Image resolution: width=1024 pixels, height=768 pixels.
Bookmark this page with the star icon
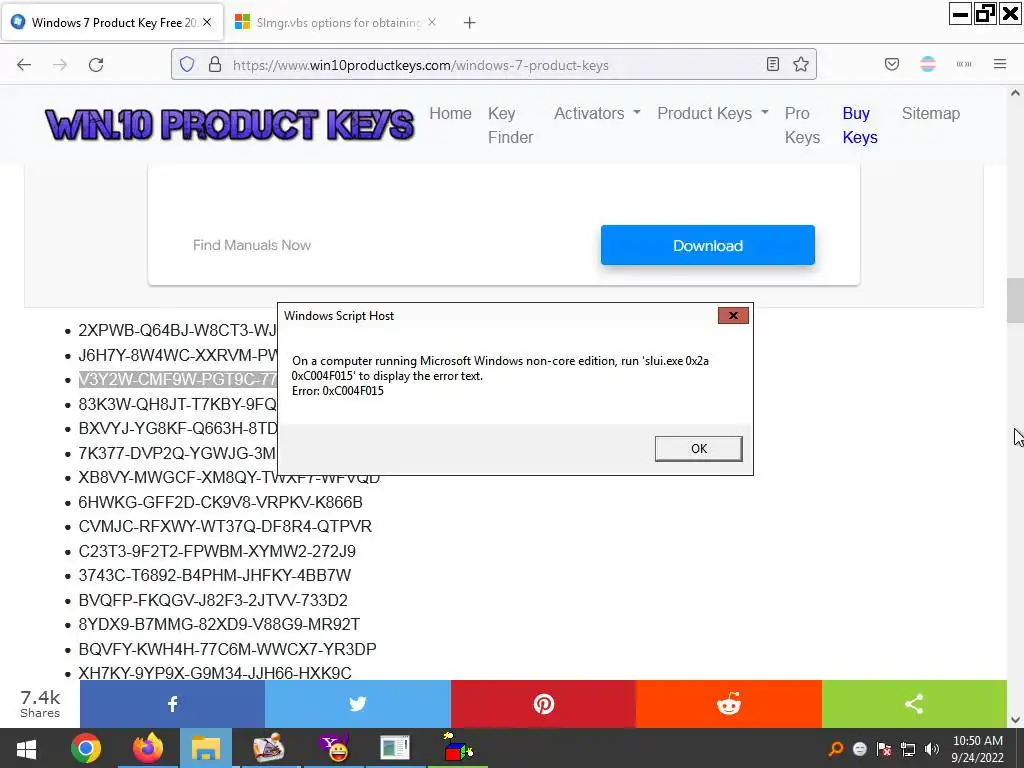[801, 64]
